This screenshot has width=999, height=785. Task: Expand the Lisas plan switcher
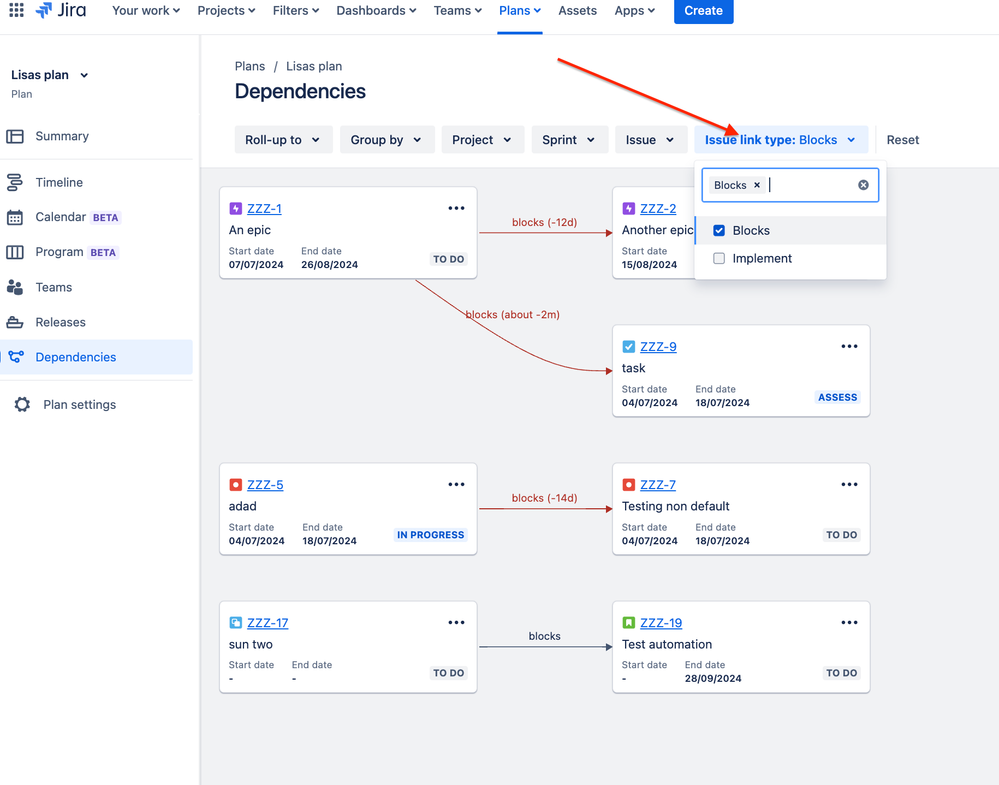tap(50, 75)
